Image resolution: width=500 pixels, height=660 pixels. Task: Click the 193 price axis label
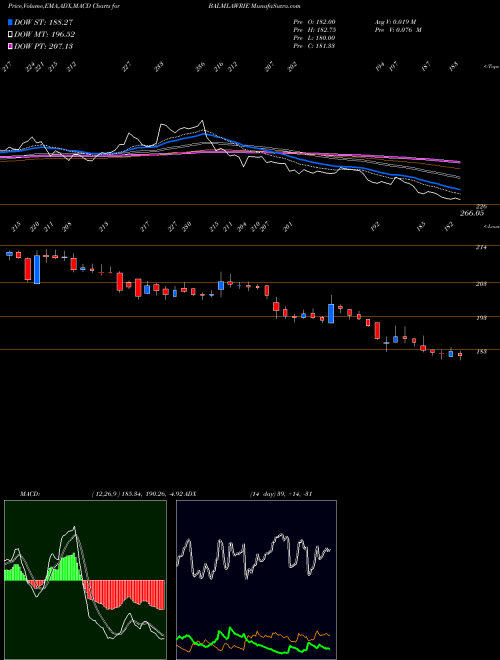coord(481,318)
